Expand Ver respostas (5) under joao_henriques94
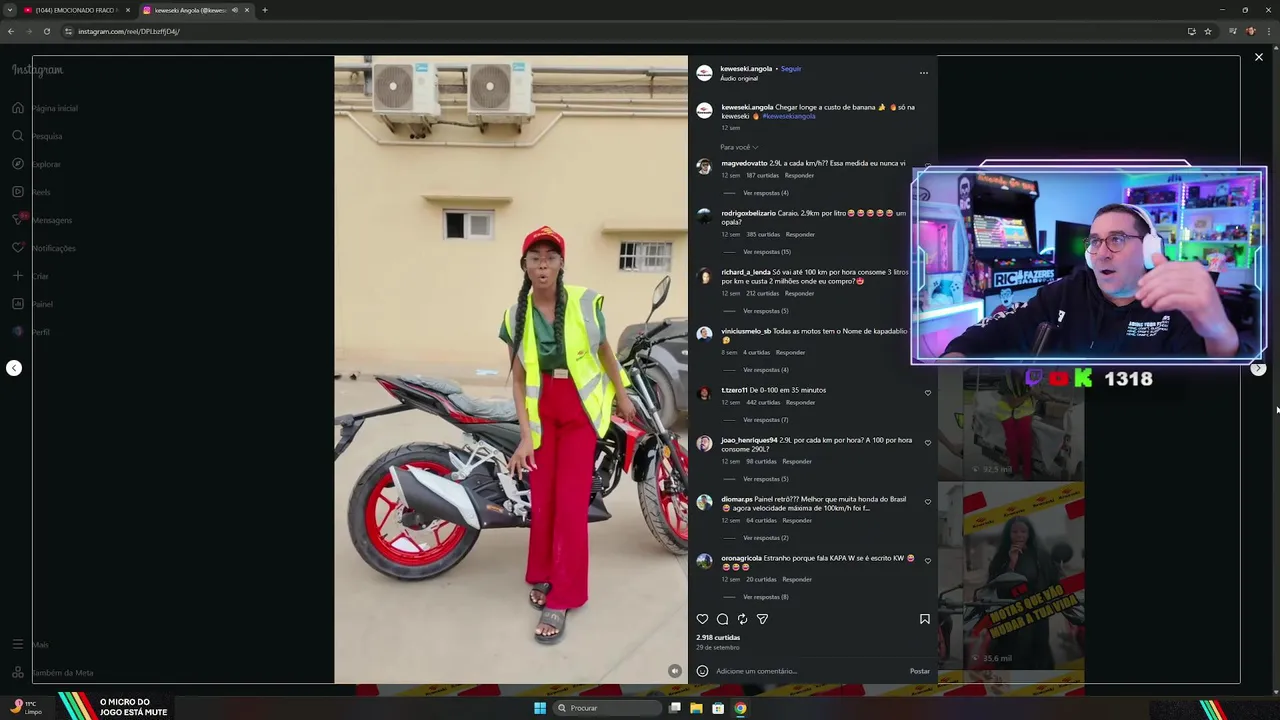1280x720 pixels. pyautogui.click(x=766, y=479)
